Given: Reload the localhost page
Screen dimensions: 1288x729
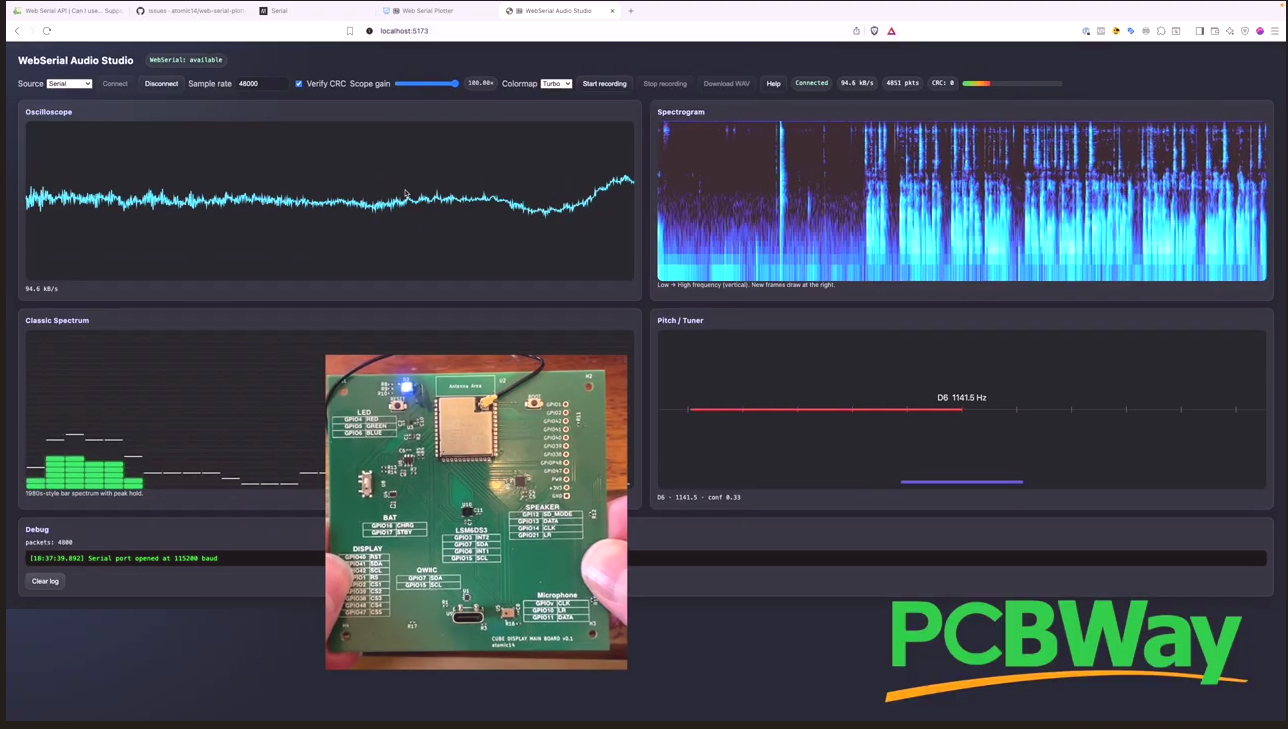Looking at the screenshot, I should [x=47, y=31].
